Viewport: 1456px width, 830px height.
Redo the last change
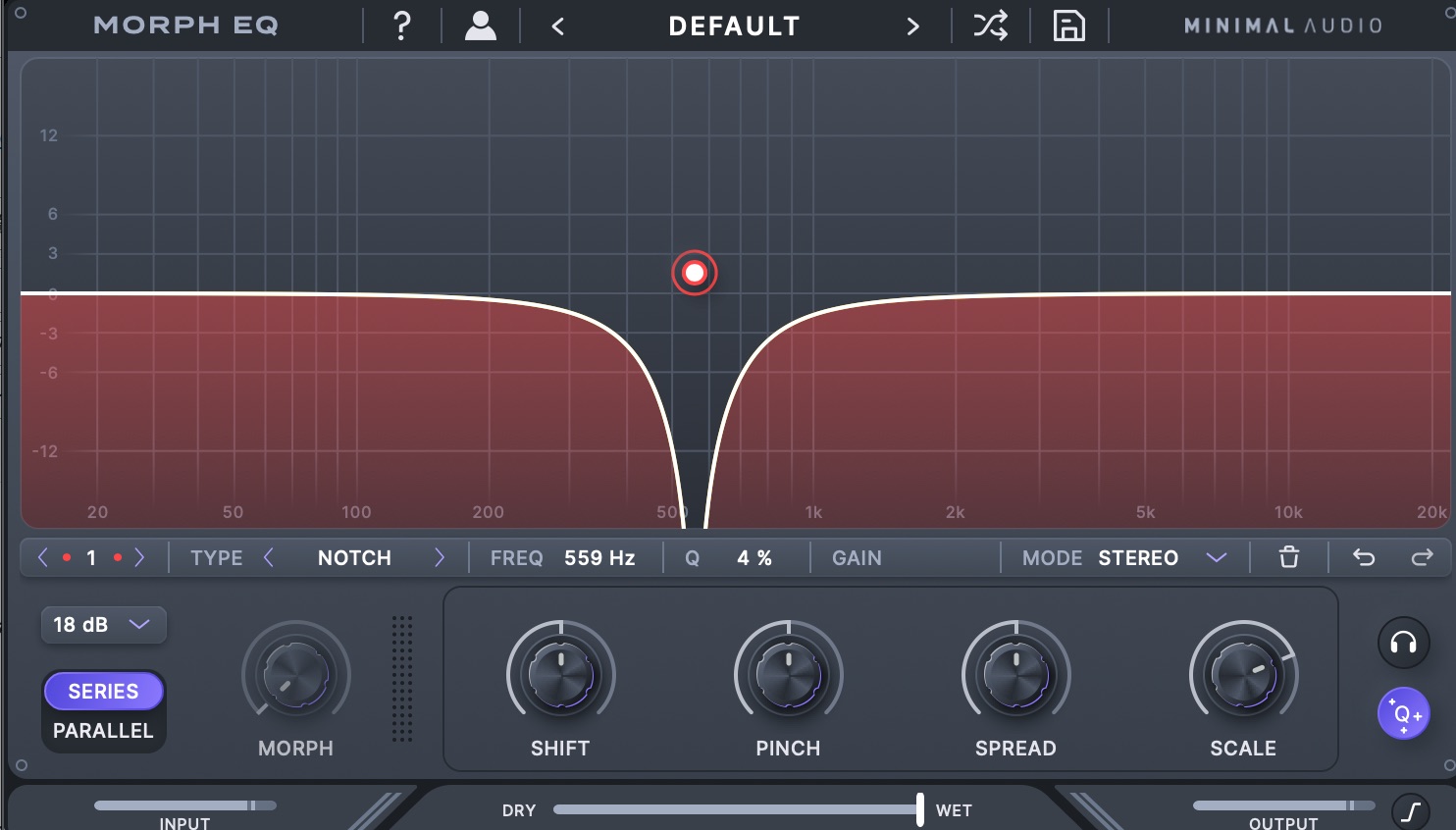(1423, 557)
